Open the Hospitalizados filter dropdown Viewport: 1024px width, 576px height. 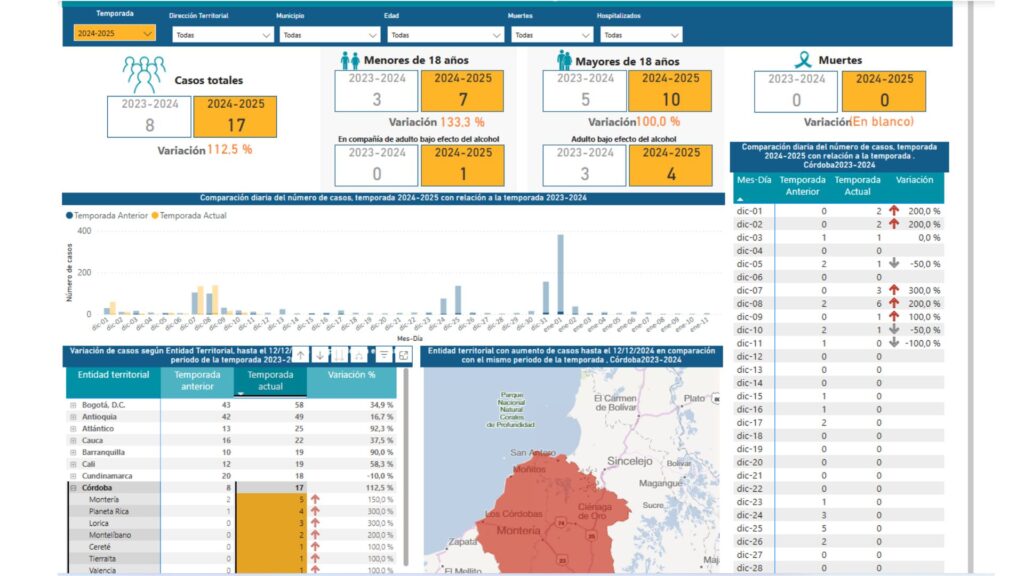click(640, 34)
